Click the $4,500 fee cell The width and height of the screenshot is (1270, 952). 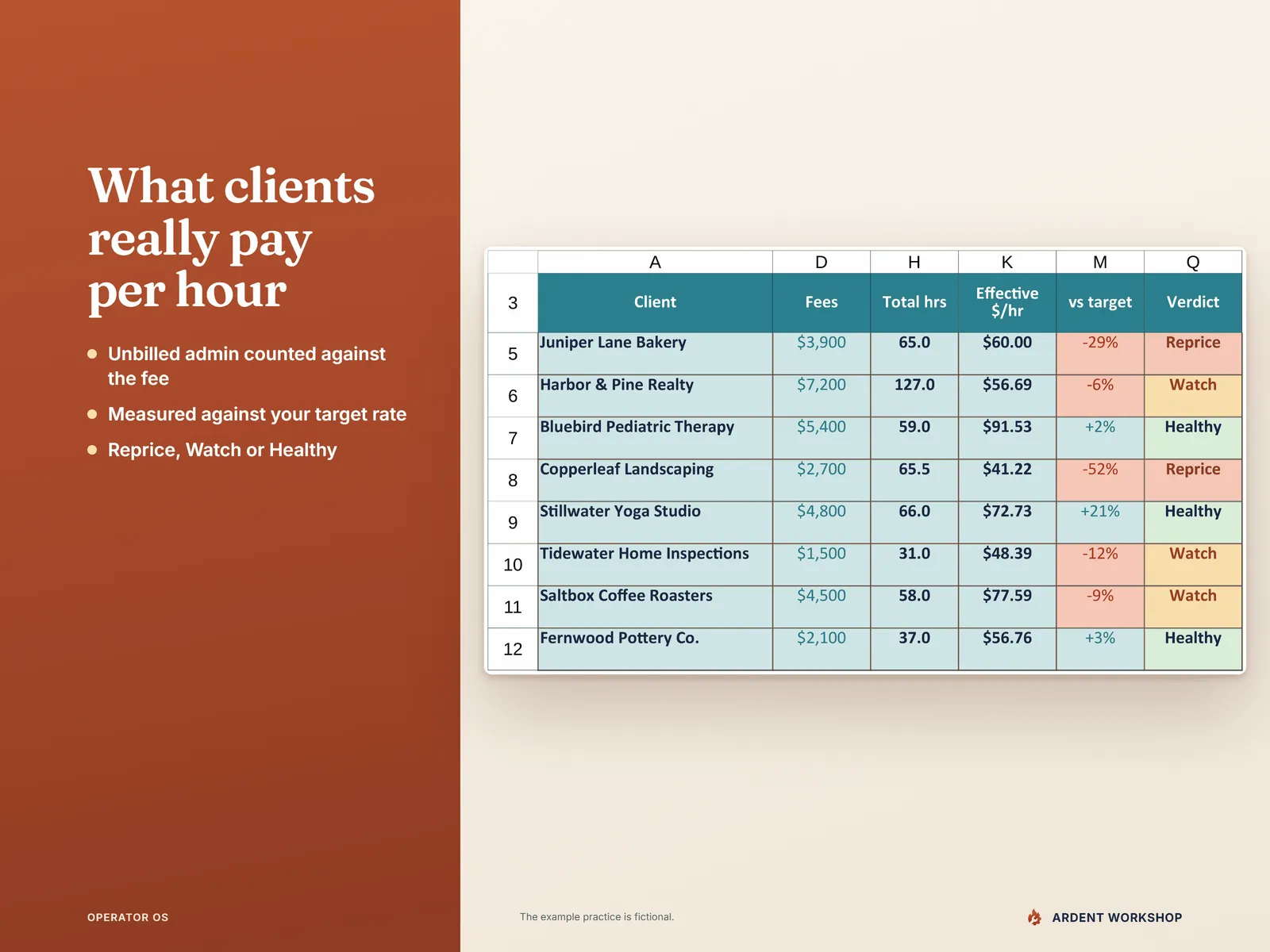coord(822,607)
